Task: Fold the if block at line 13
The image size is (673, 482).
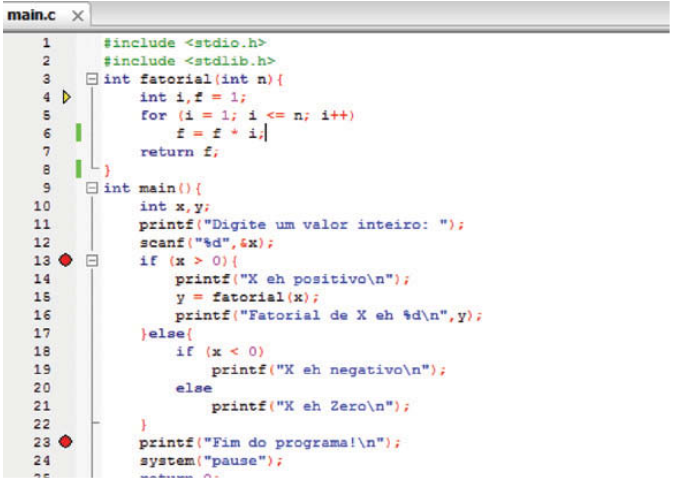Action: click(93, 261)
